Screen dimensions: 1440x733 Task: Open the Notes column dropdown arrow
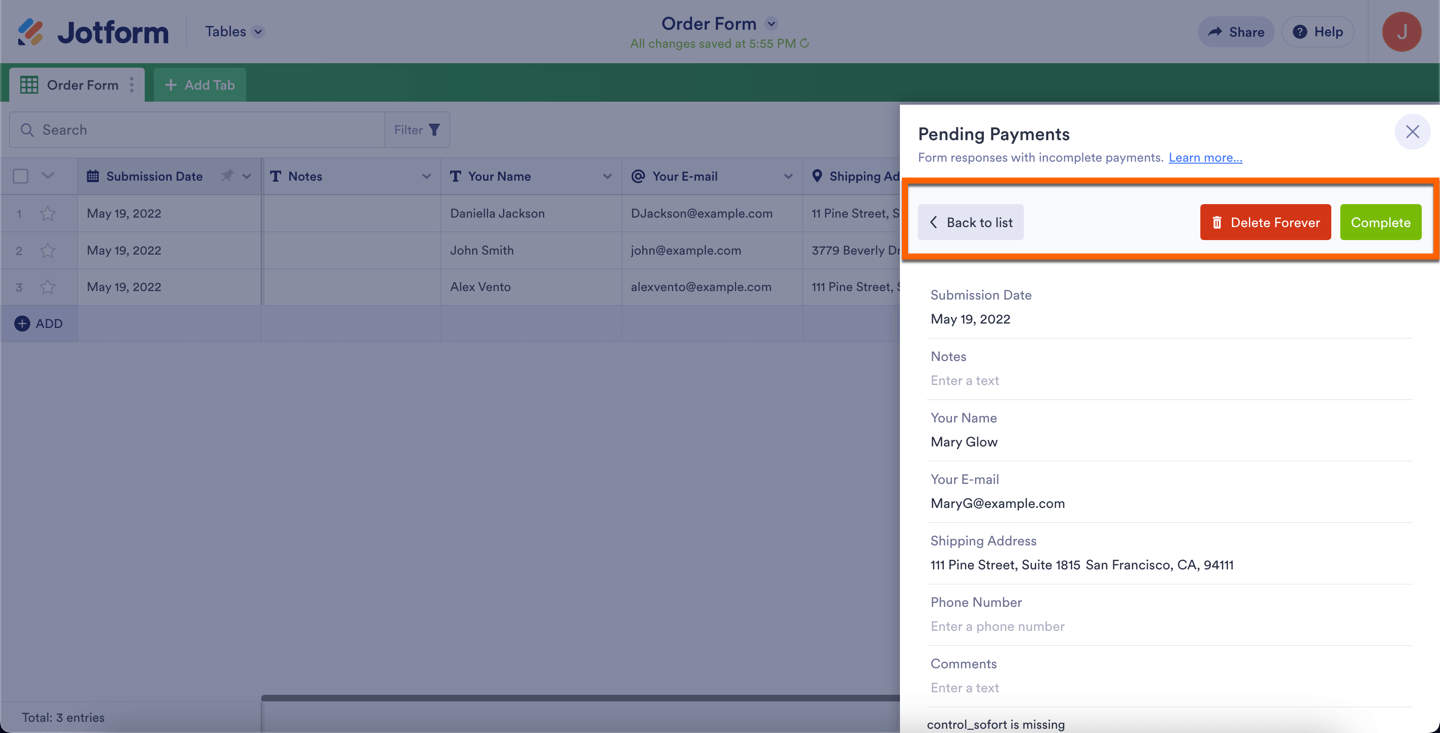(426, 177)
